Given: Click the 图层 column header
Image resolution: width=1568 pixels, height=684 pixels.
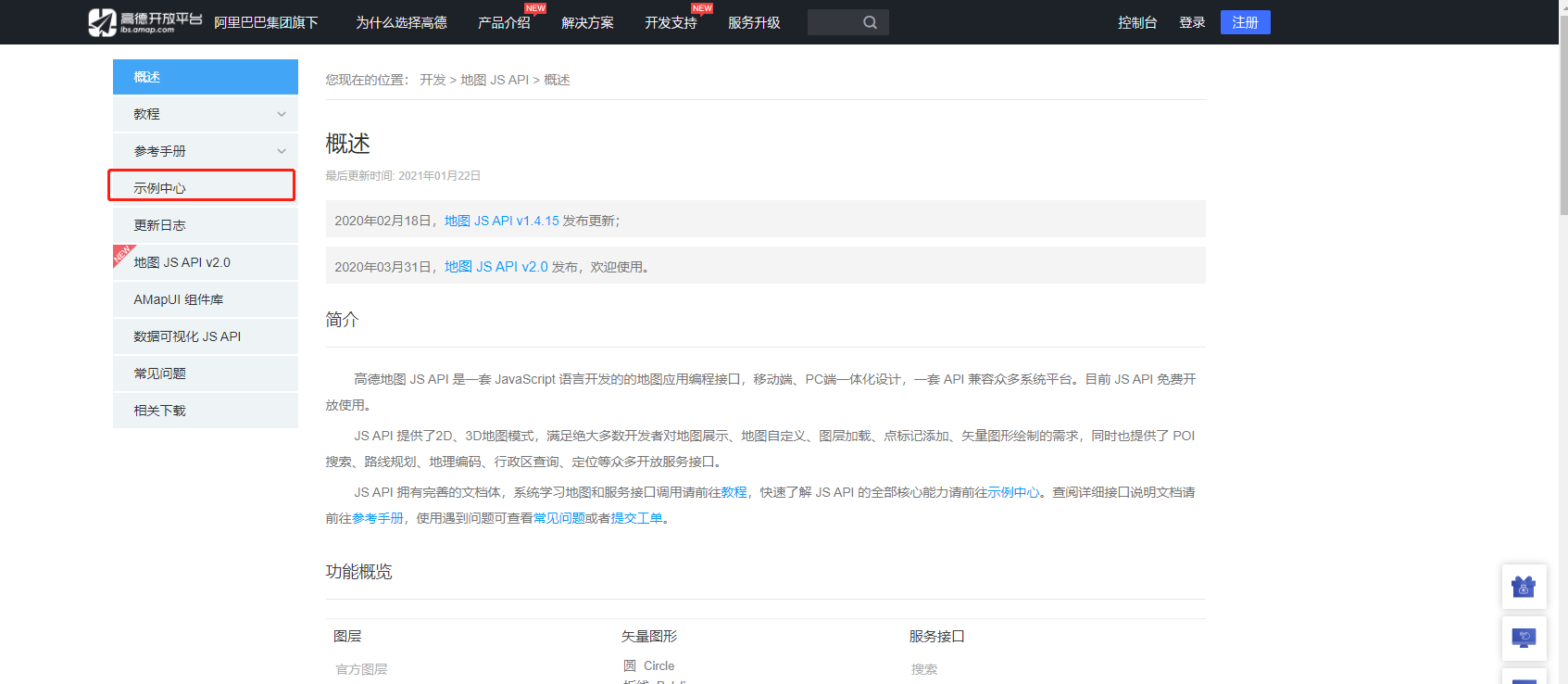Looking at the screenshot, I should [x=347, y=636].
